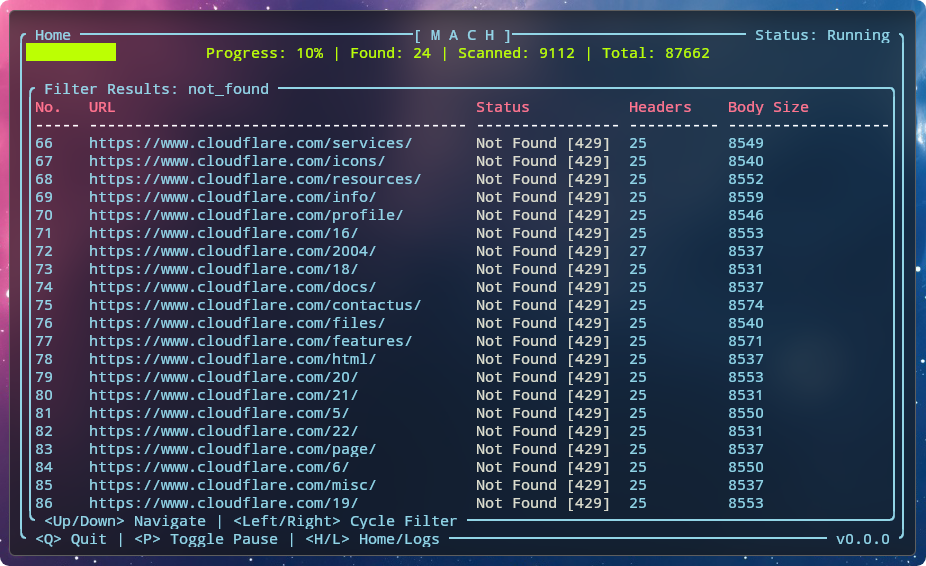
Task: Click the green progress bar
Action: click(71, 52)
